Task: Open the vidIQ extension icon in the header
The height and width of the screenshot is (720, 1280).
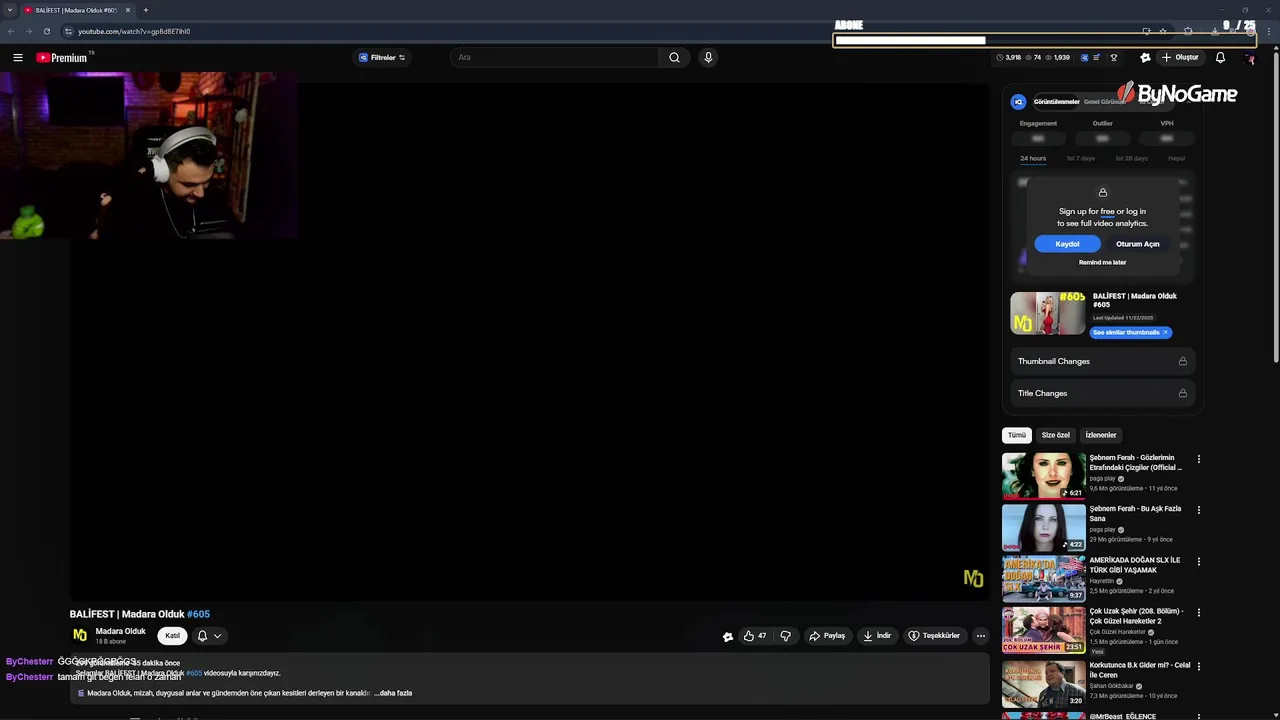Action: pos(1145,58)
